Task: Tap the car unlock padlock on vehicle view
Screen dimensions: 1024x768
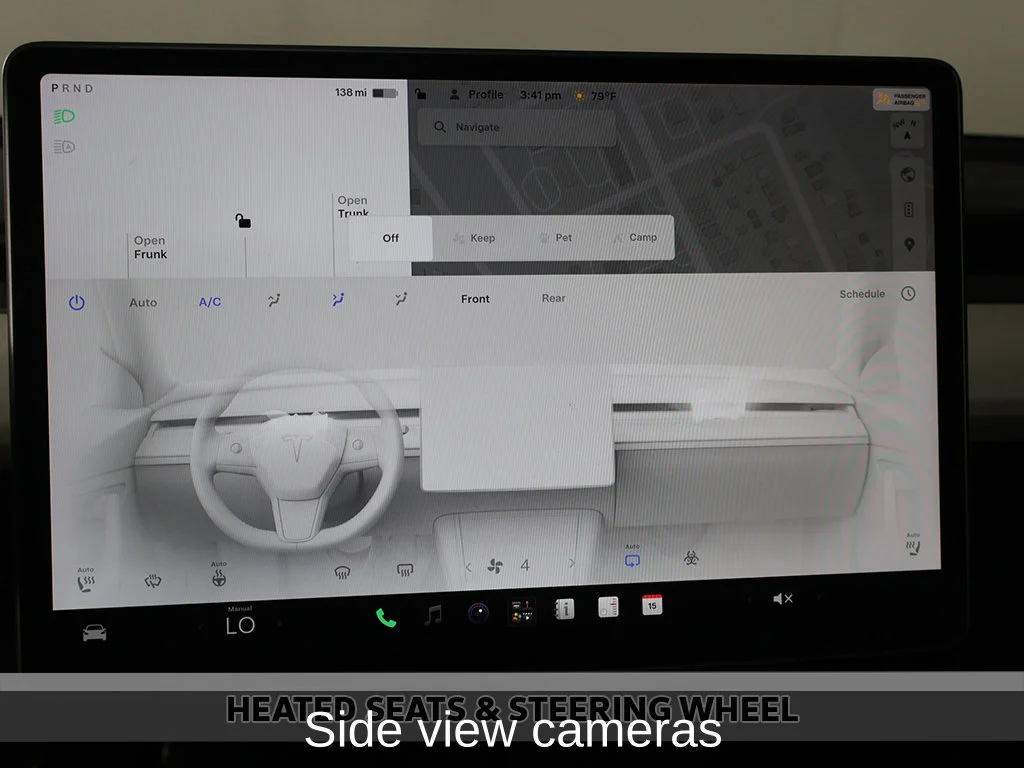Action: (243, 221)
